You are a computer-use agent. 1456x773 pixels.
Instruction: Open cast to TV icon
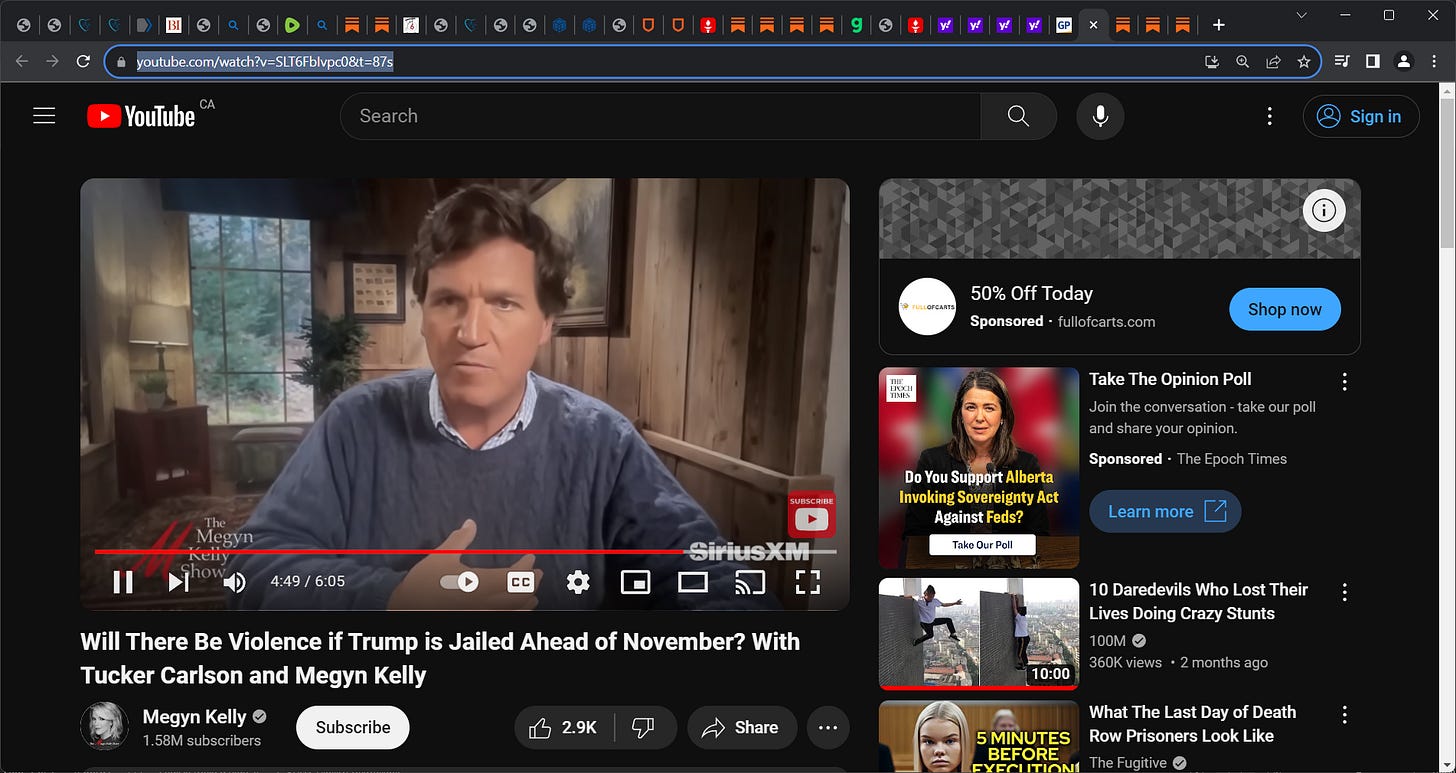pos(750,582)
